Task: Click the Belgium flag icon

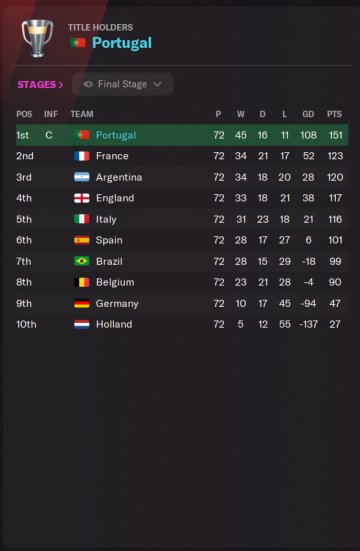Action: 82,282
